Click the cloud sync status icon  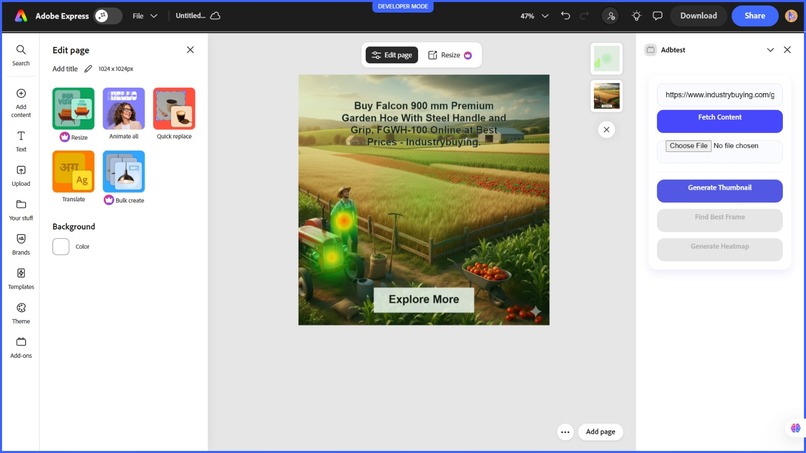[x=215, y=15]
